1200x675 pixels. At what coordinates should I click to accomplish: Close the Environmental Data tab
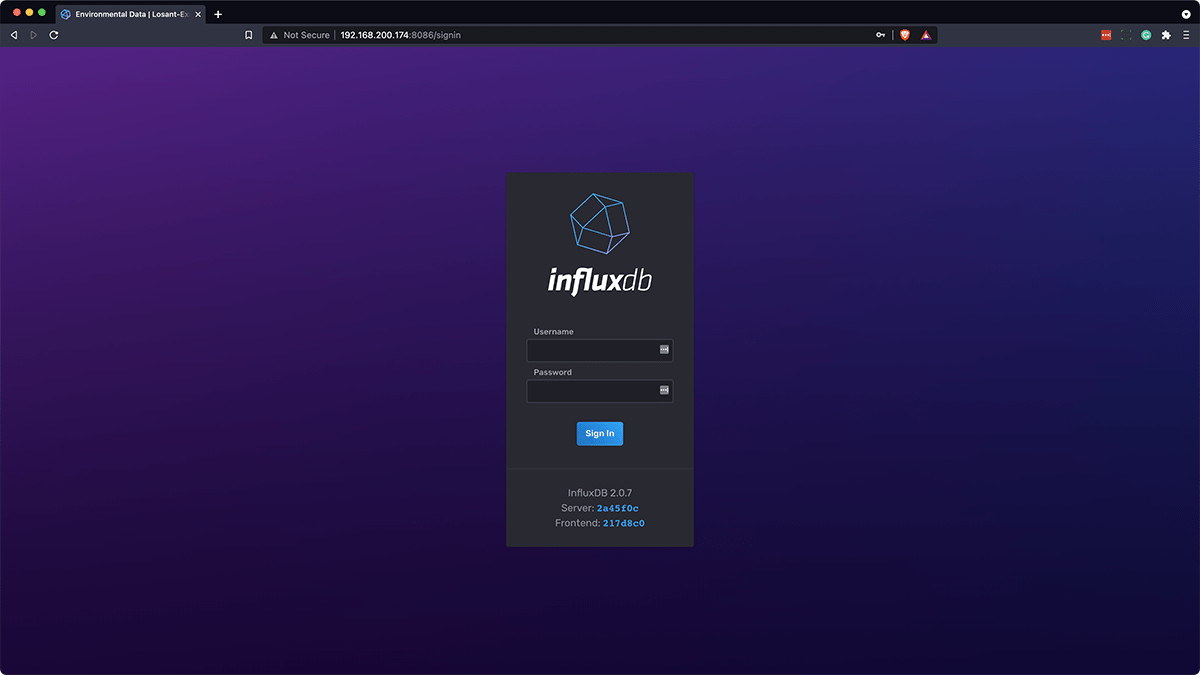point(198,14)
